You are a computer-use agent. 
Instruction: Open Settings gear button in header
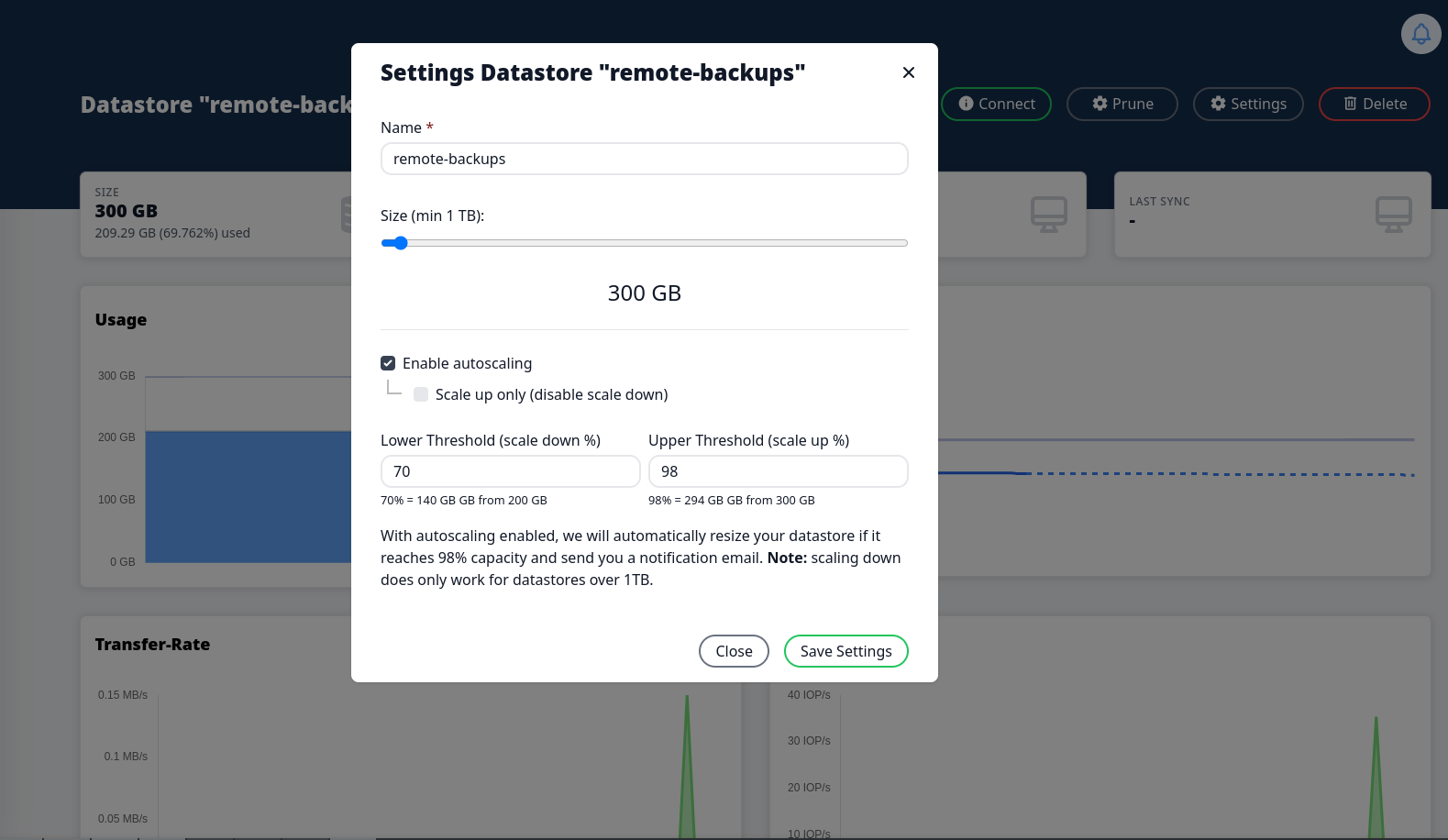click(x=1247, y=104)
